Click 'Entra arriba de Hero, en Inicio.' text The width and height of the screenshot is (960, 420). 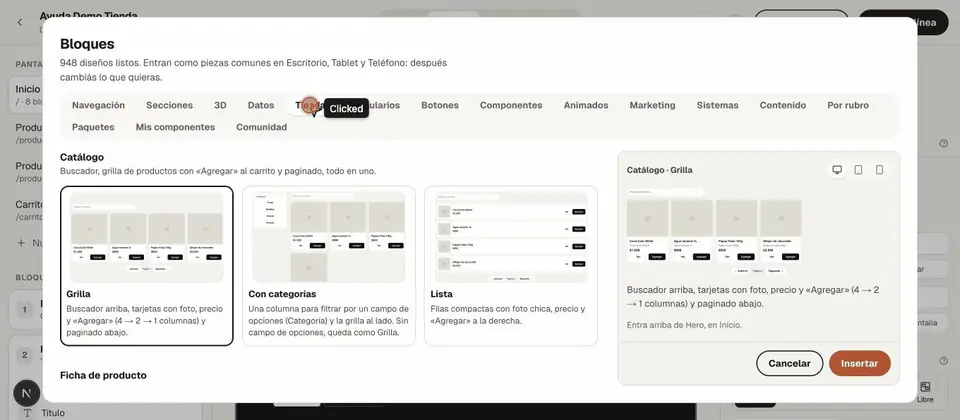[x=684, y=325]
